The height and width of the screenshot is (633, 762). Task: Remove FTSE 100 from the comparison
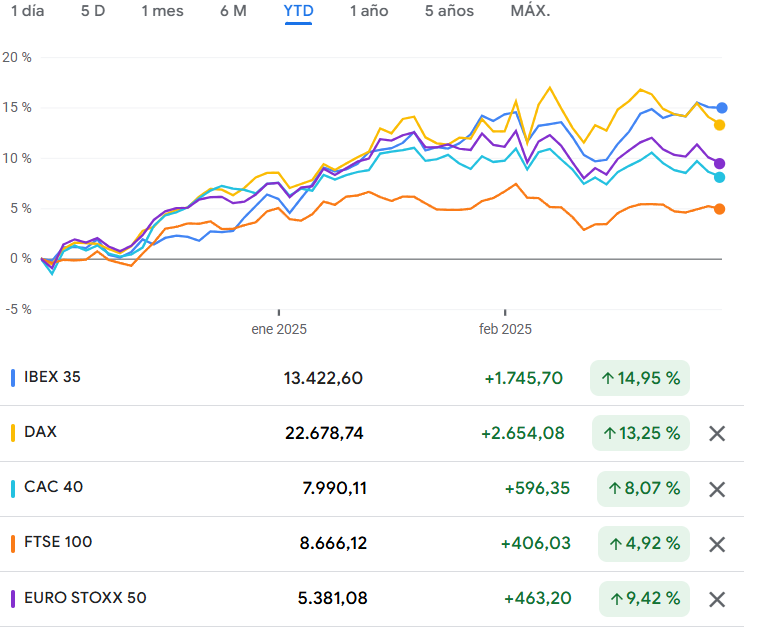[x=716, y=544]
